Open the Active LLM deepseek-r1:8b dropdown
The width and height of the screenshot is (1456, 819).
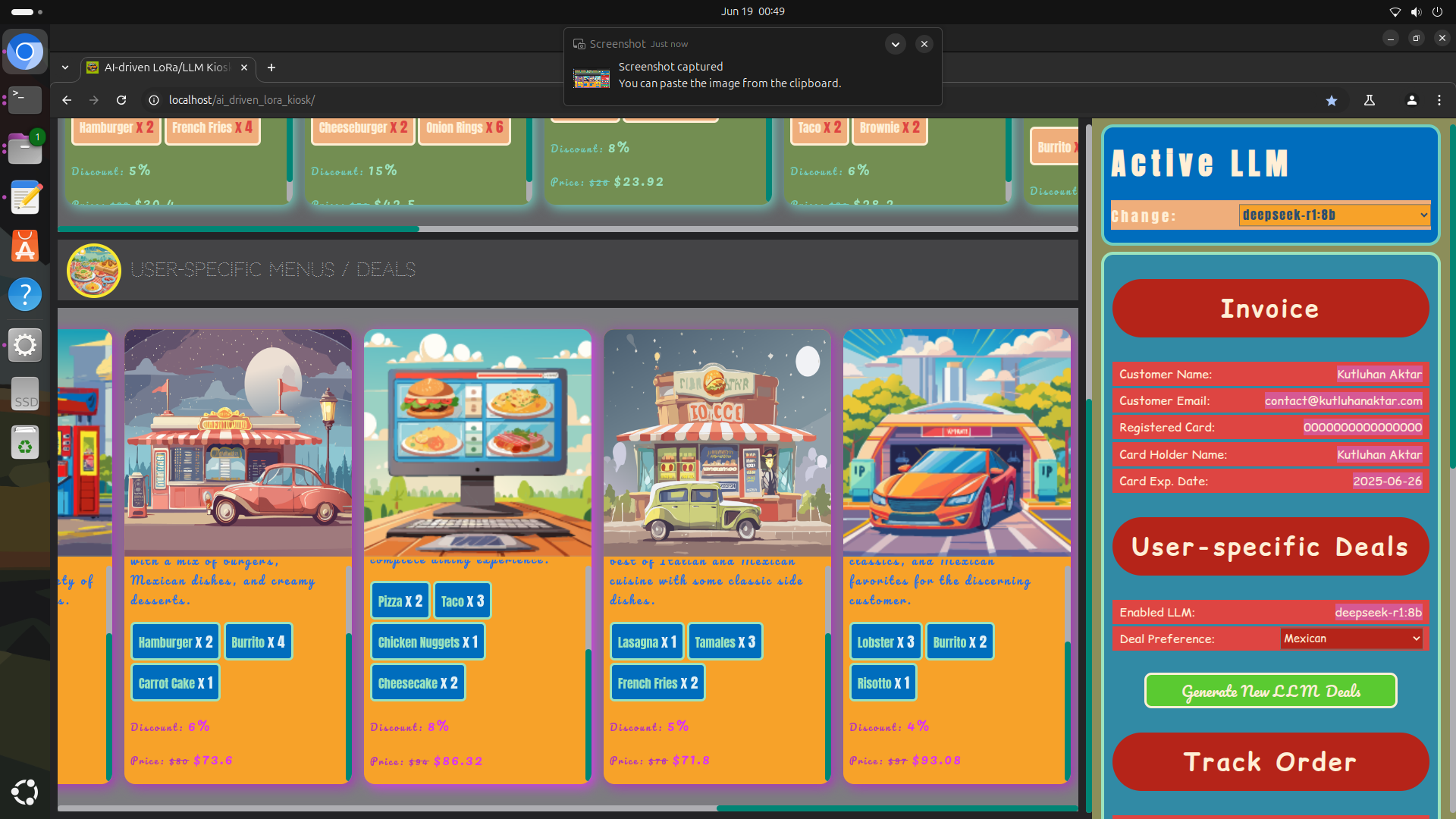pos(1335,215)
